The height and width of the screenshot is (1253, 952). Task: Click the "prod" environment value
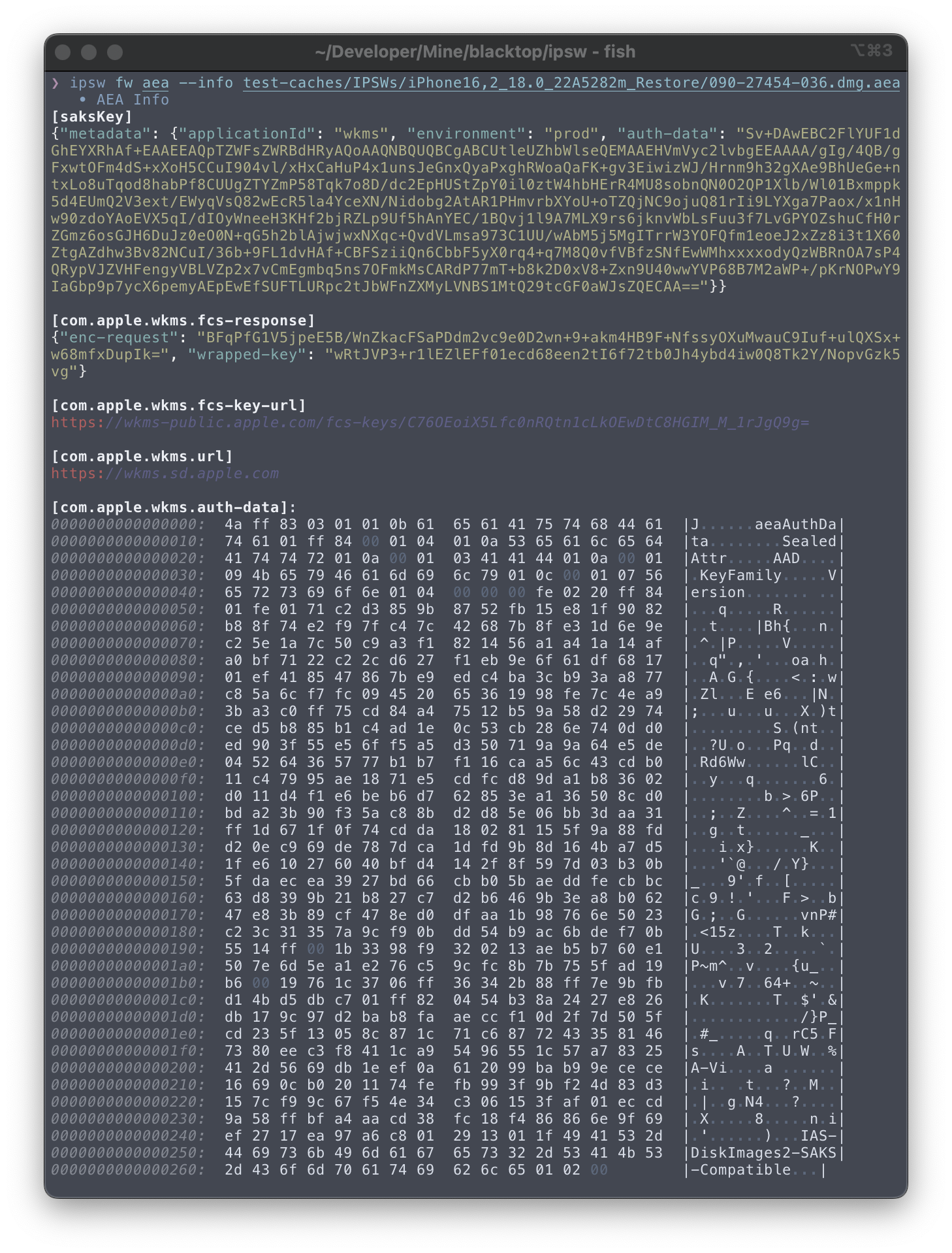click(x=571, y=134)
